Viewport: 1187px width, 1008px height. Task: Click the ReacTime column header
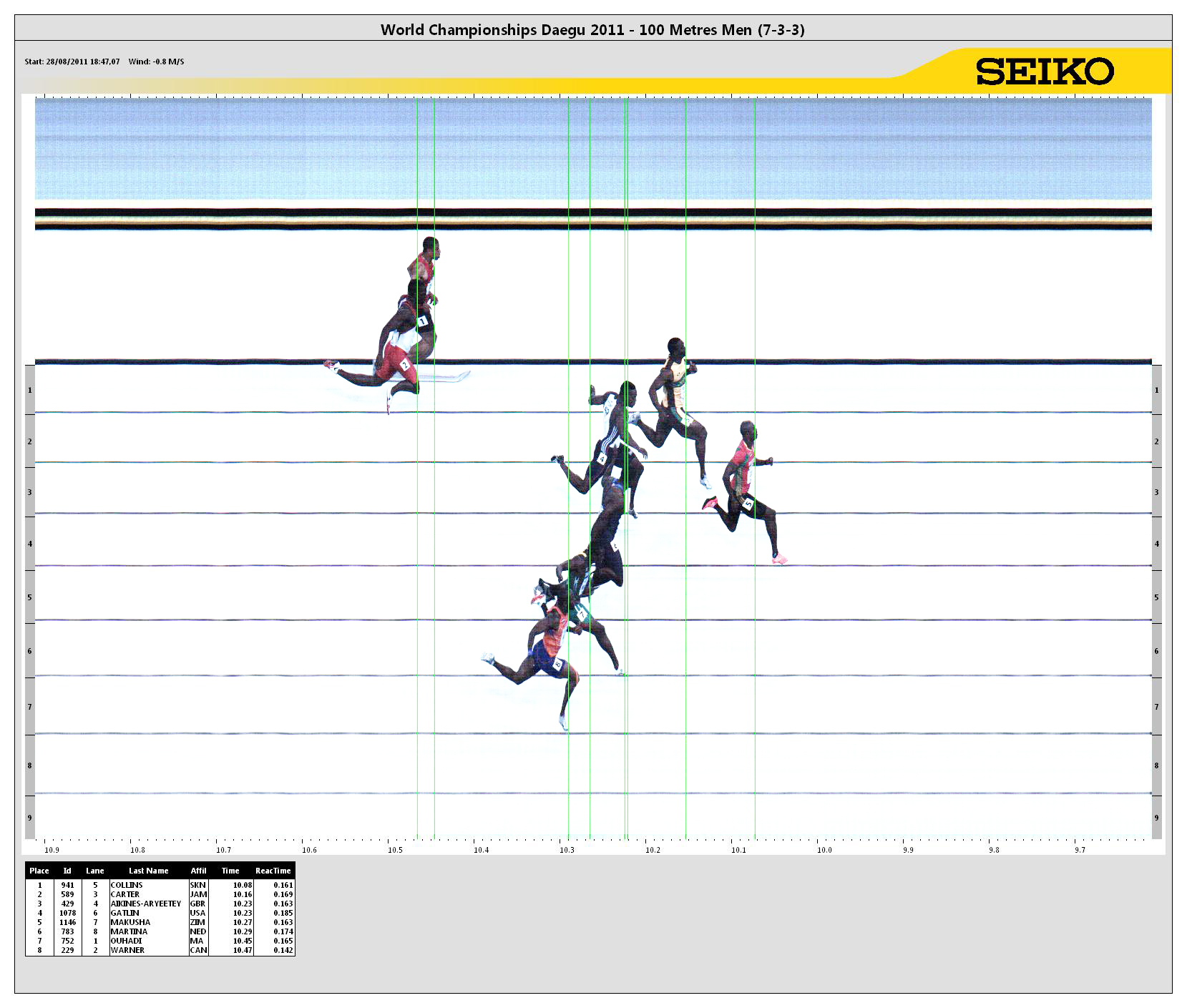273,871
